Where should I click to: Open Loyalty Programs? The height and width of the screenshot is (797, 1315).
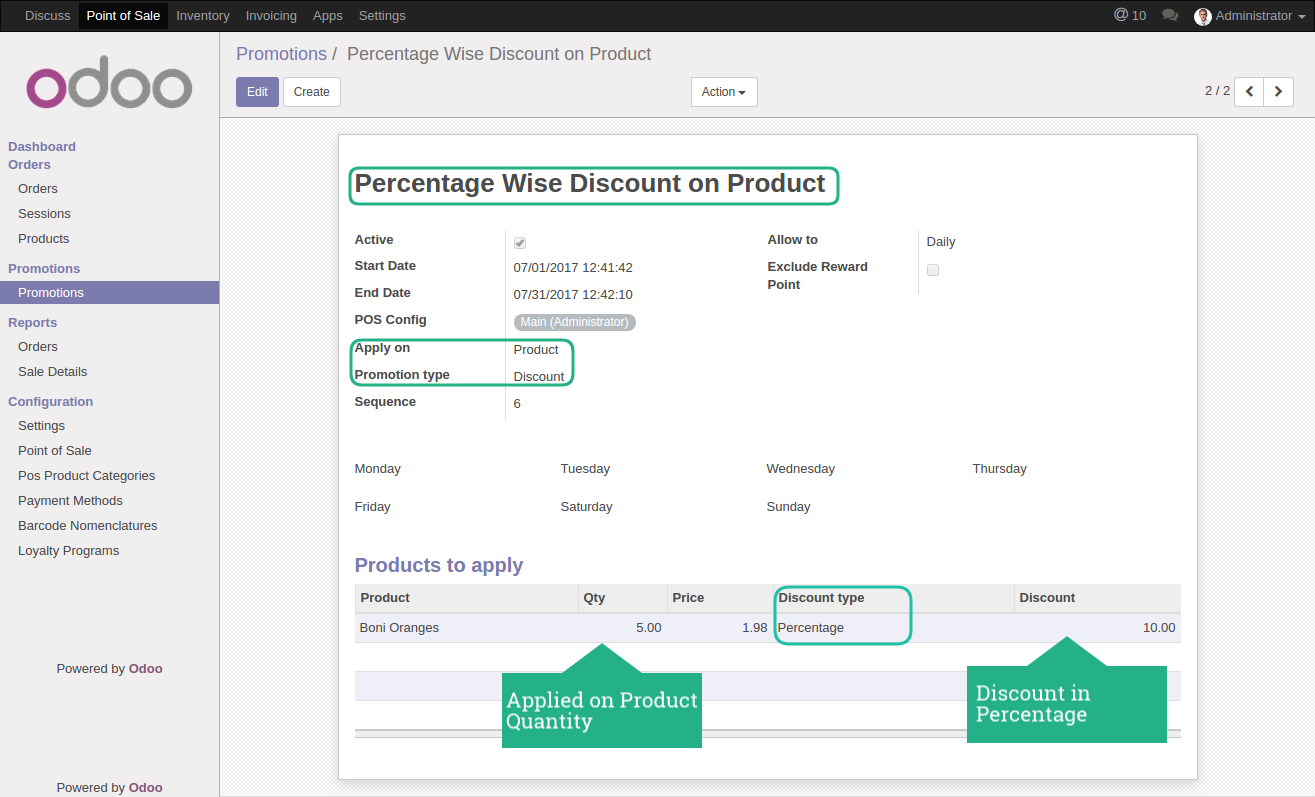[x=68, y=551]
